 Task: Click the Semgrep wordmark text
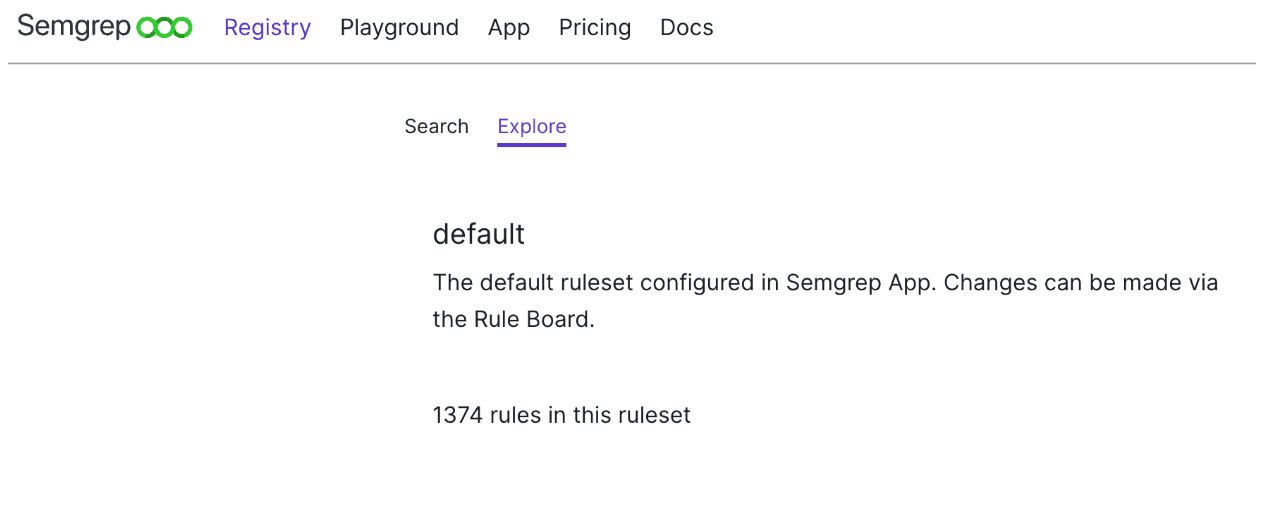[74, 27]
